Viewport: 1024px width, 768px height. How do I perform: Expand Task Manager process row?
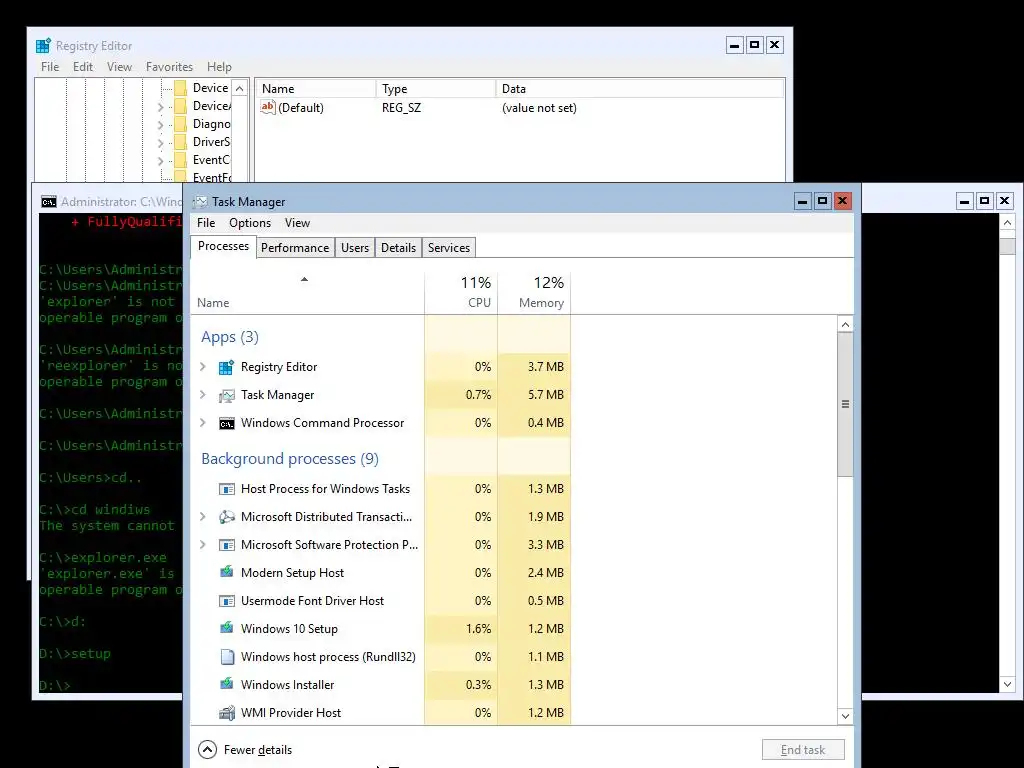203,395
